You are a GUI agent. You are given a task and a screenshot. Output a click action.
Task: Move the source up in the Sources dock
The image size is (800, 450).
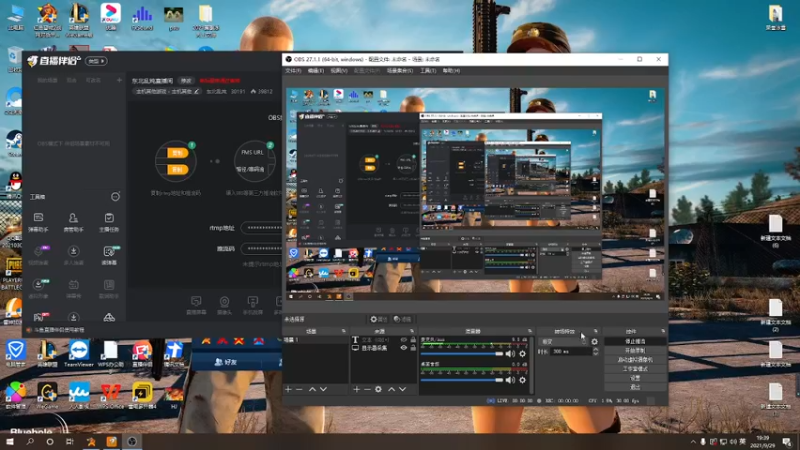click(391, 389)
